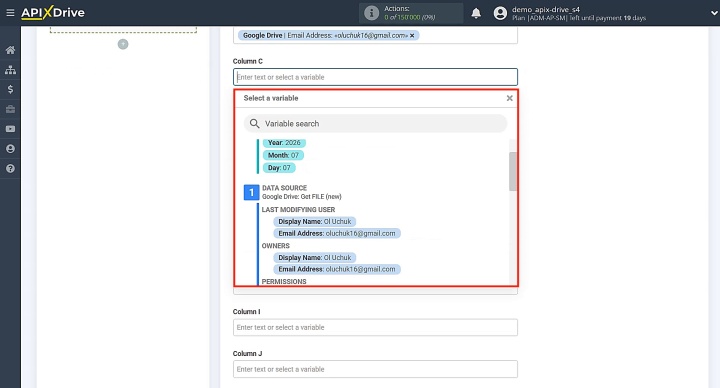Click the user avatar icon
This screenshot has height=388, width=720.
(500, 13)
